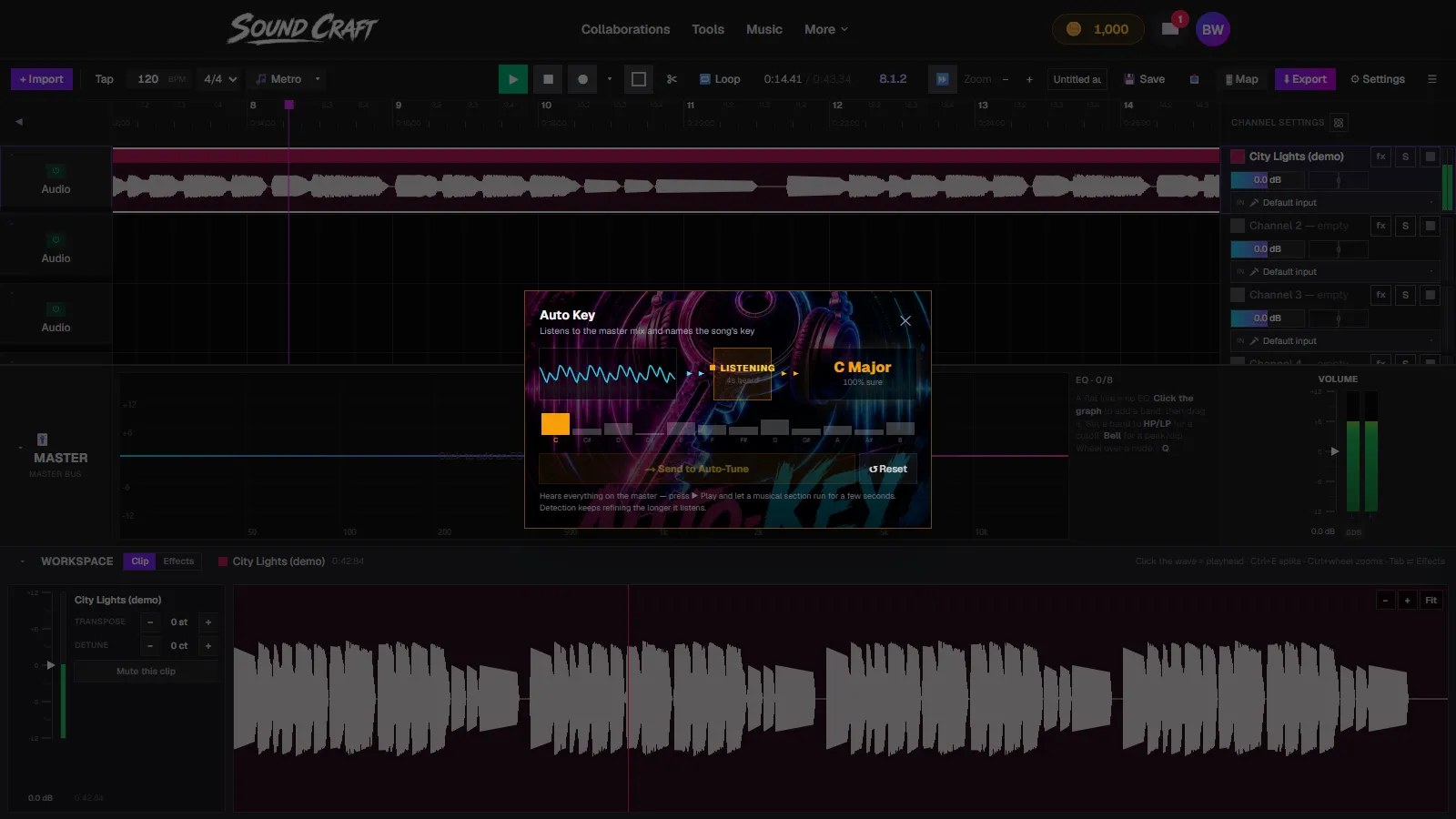Open the Music menu

tap(764, 29)
